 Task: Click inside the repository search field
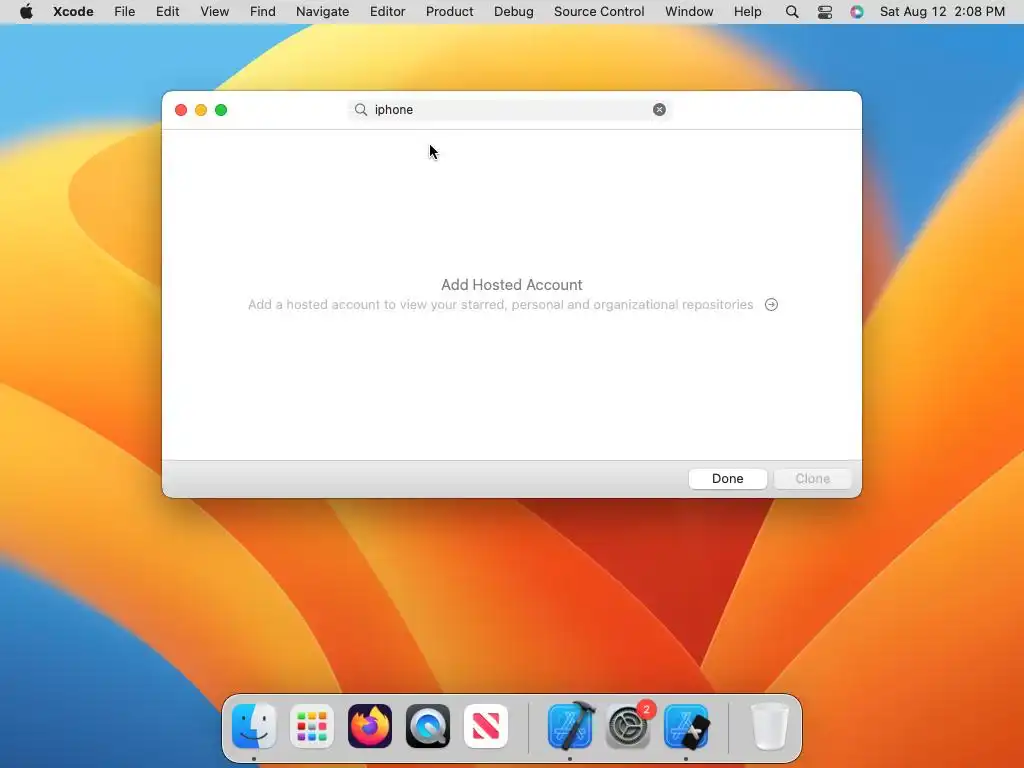tap(509, 110)
